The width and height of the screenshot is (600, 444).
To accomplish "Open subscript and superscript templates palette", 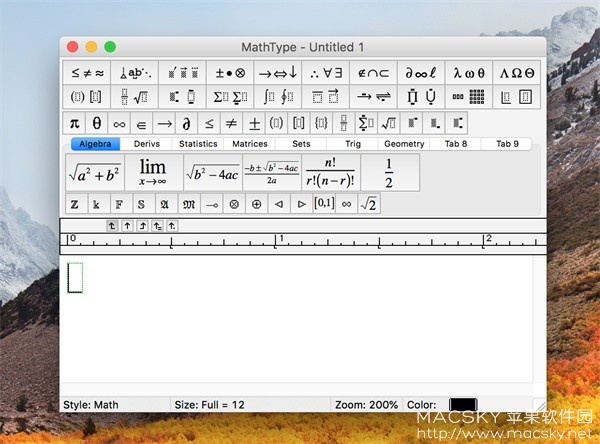I will pos(183,96).
